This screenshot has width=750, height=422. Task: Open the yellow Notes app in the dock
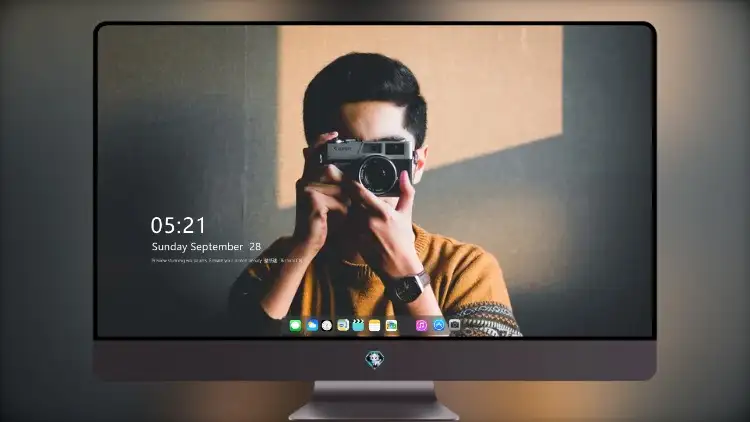coord(375,326)
